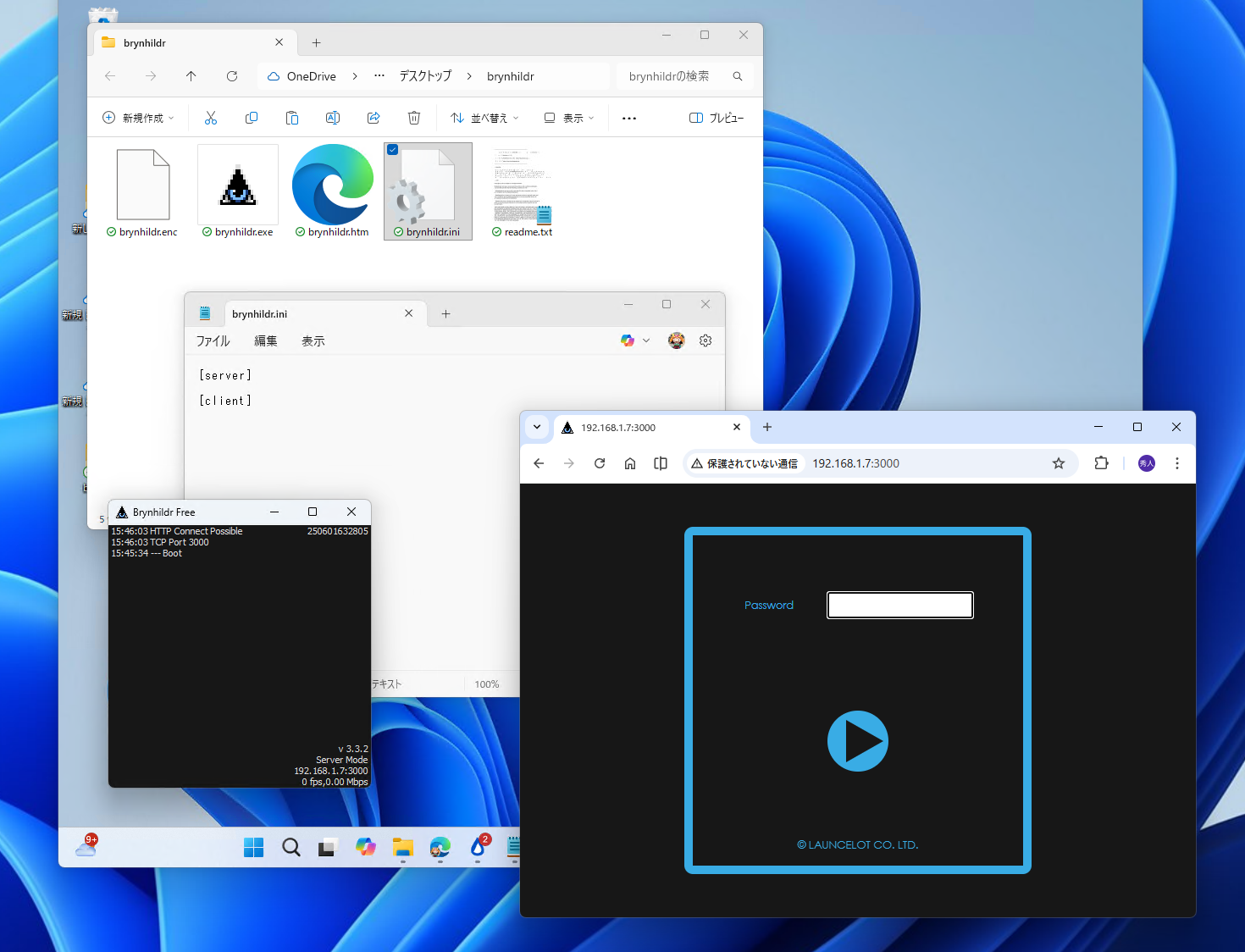Click the taskbar Search magnifier
This screenshot has height=952, width=1245.
291,847
